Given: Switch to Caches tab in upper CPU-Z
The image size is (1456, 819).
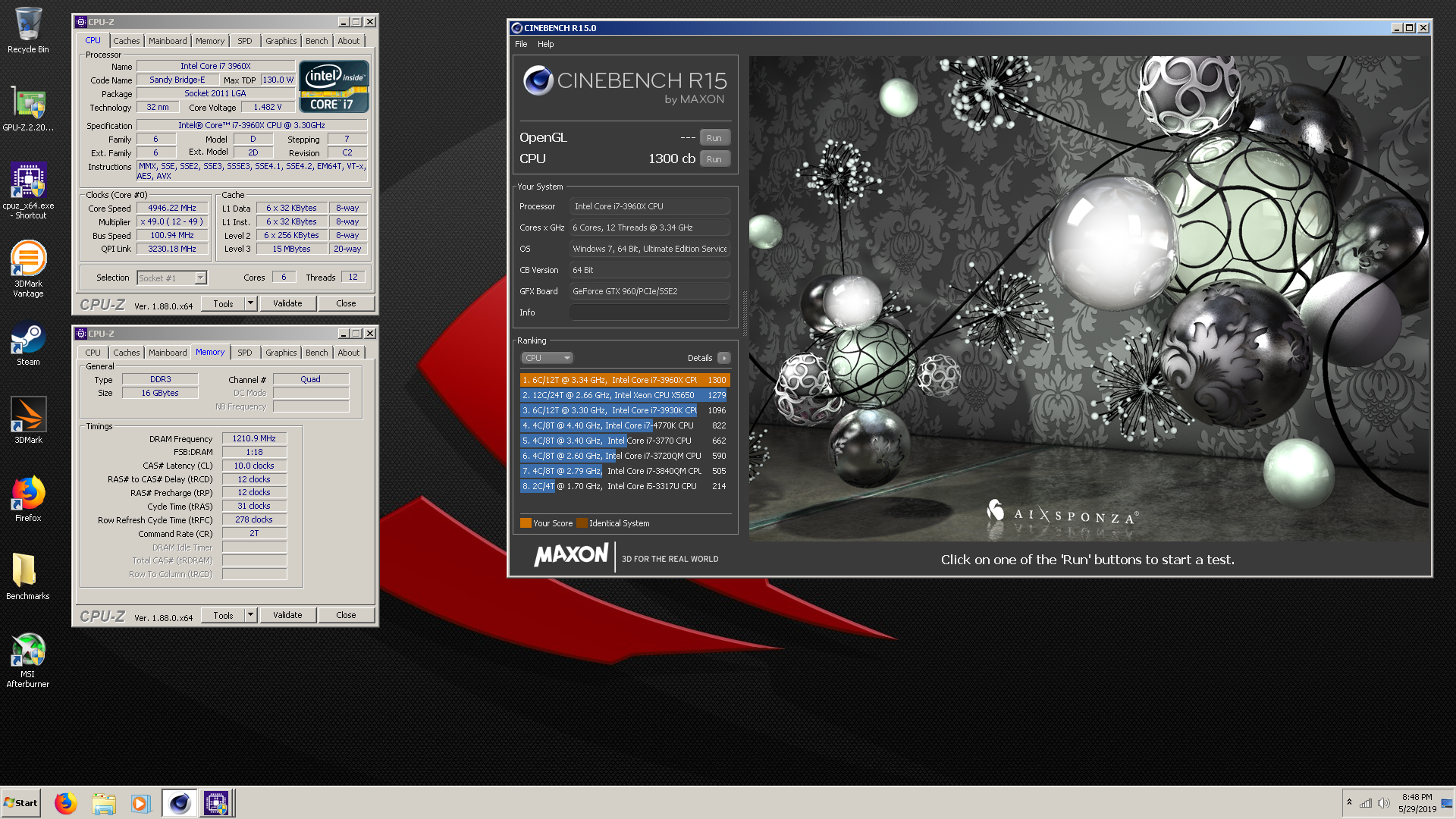Looking at the screenshot, I should [x=127, y=41].
